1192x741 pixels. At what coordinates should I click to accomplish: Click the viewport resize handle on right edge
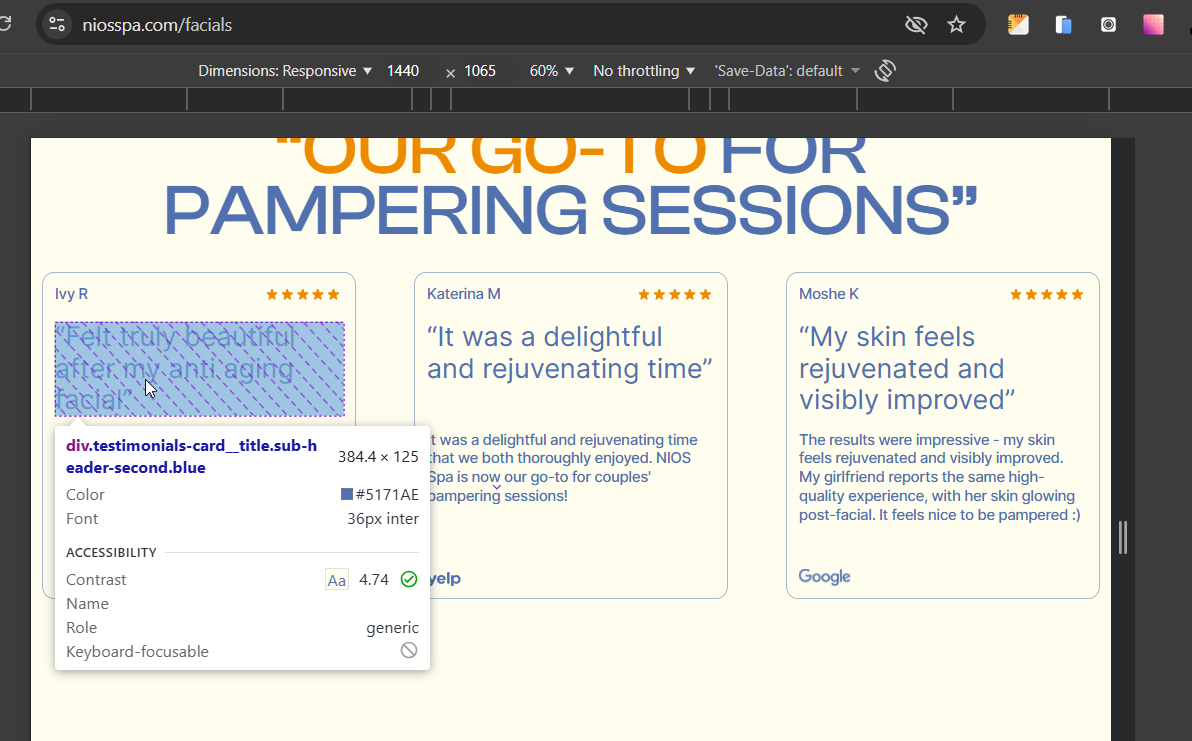click(1123, 537)
